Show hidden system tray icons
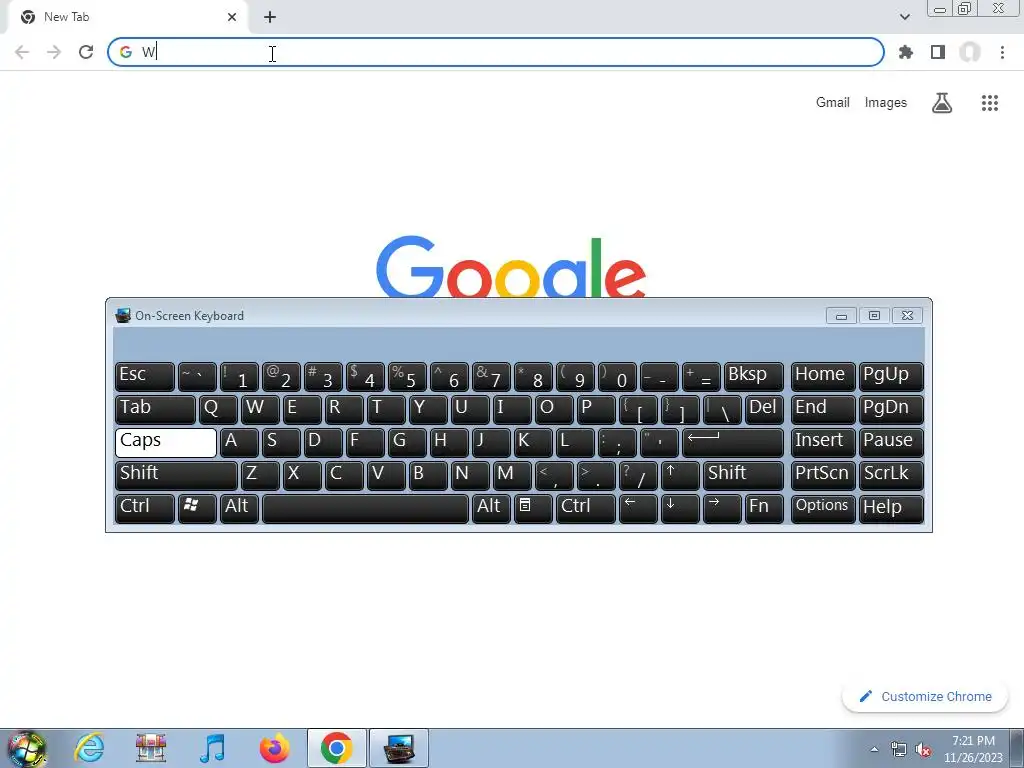 pyautogui.click(x=874, y=749)
